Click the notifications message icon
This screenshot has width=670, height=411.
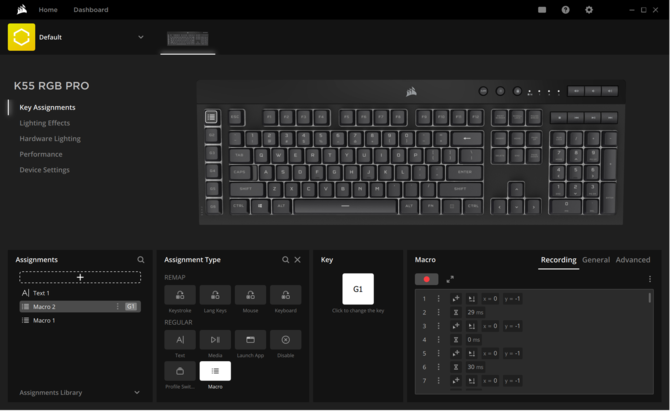tap(542, 9)
